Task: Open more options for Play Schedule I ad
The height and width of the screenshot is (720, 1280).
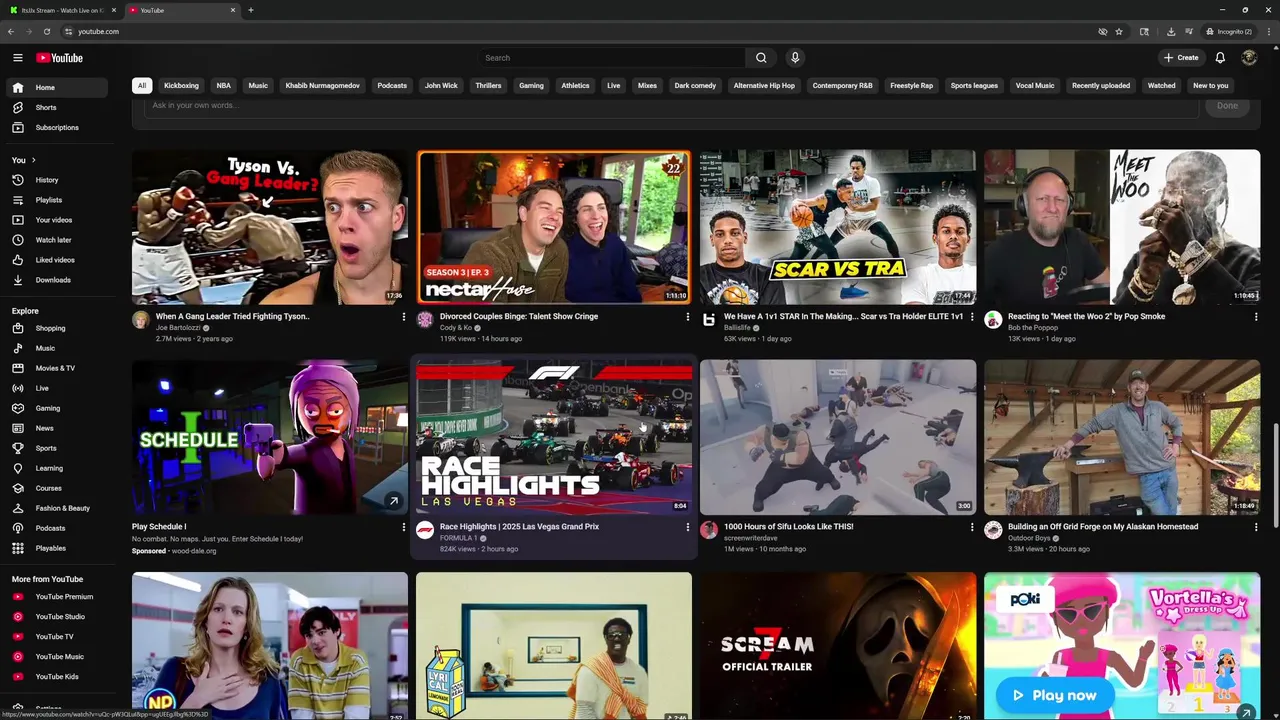Action: pos(404,527)
